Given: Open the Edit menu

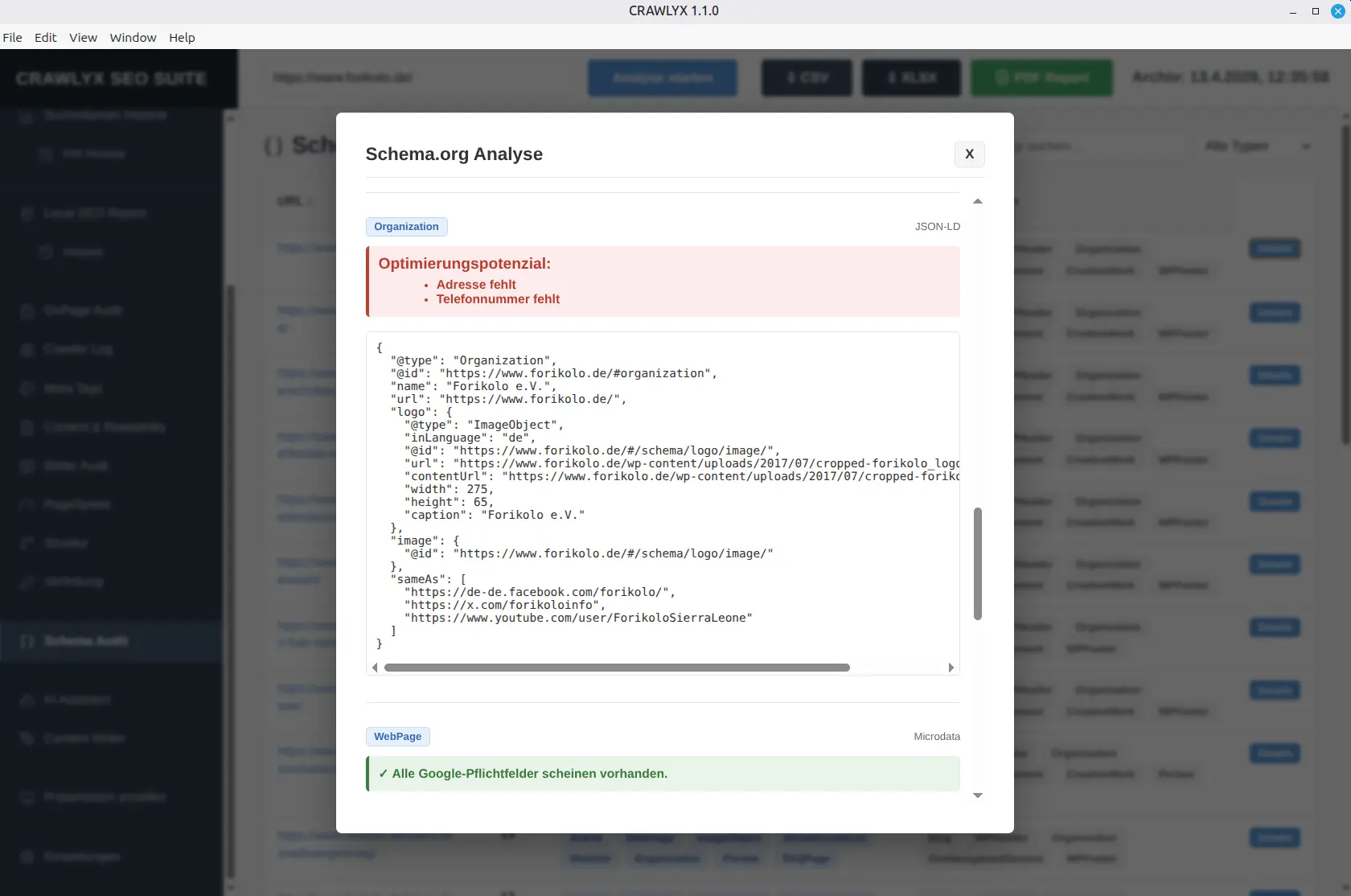Looking at the screenshot, I should (x=46, y=38).
